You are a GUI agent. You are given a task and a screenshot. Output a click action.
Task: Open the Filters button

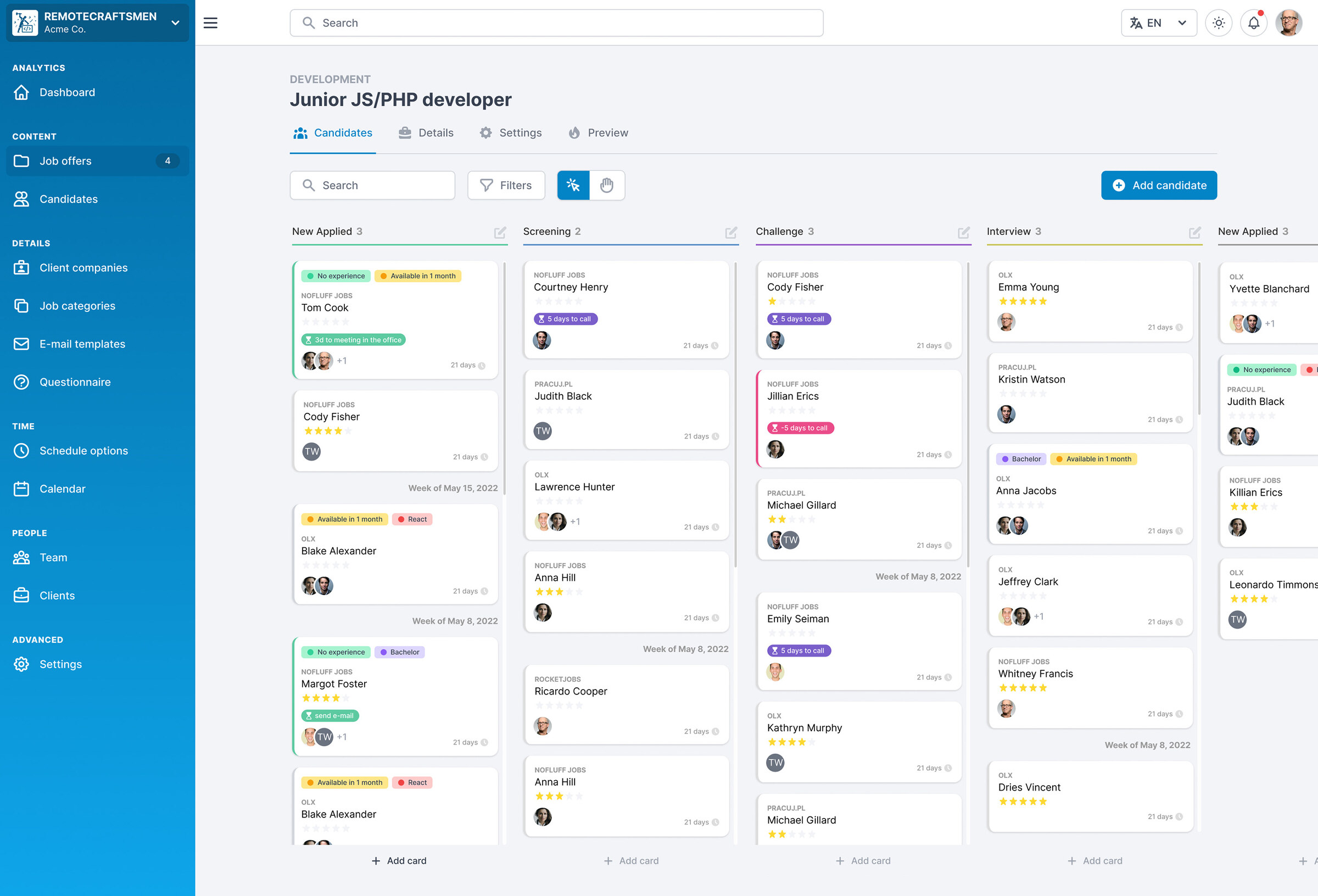(x=506, y=186)
